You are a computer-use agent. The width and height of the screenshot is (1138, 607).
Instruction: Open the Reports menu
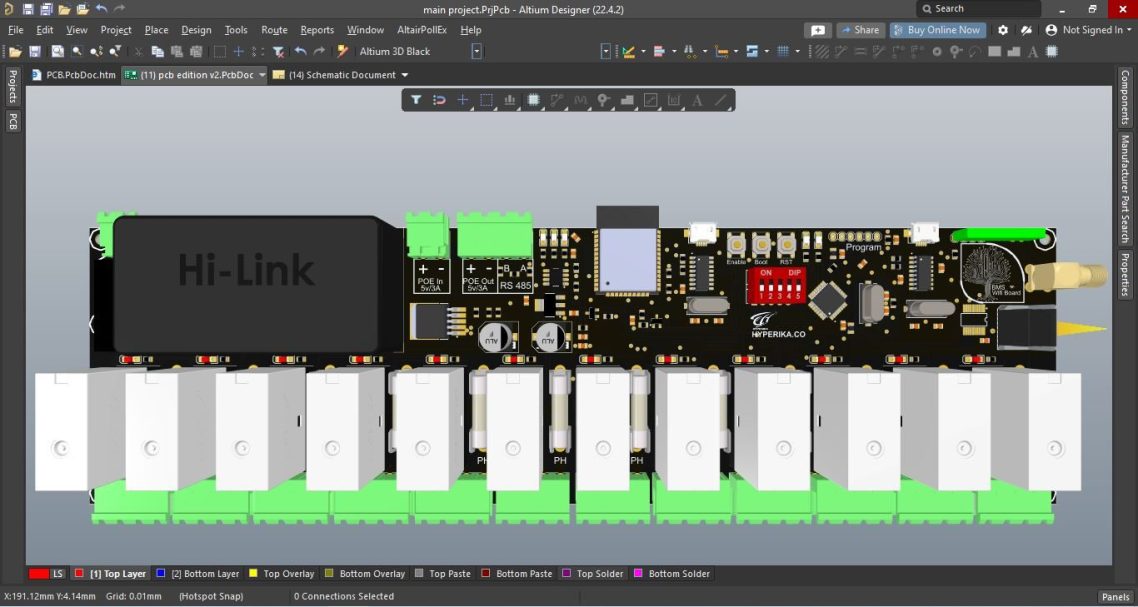coord(317,30)
